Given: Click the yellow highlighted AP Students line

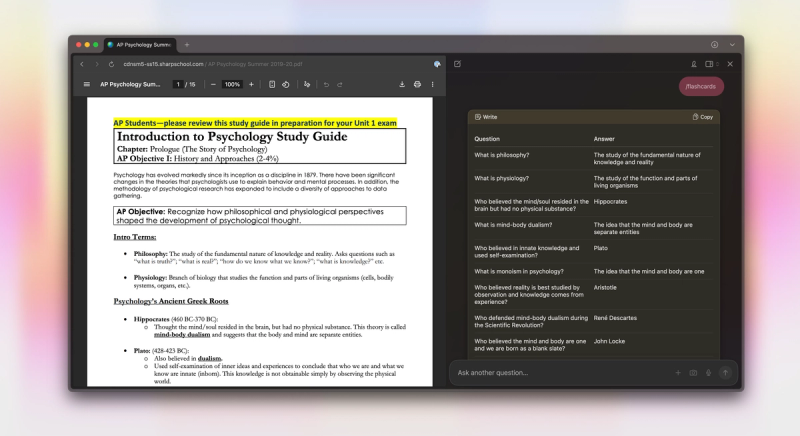Looking at the screenshot, I should point(255,123).
